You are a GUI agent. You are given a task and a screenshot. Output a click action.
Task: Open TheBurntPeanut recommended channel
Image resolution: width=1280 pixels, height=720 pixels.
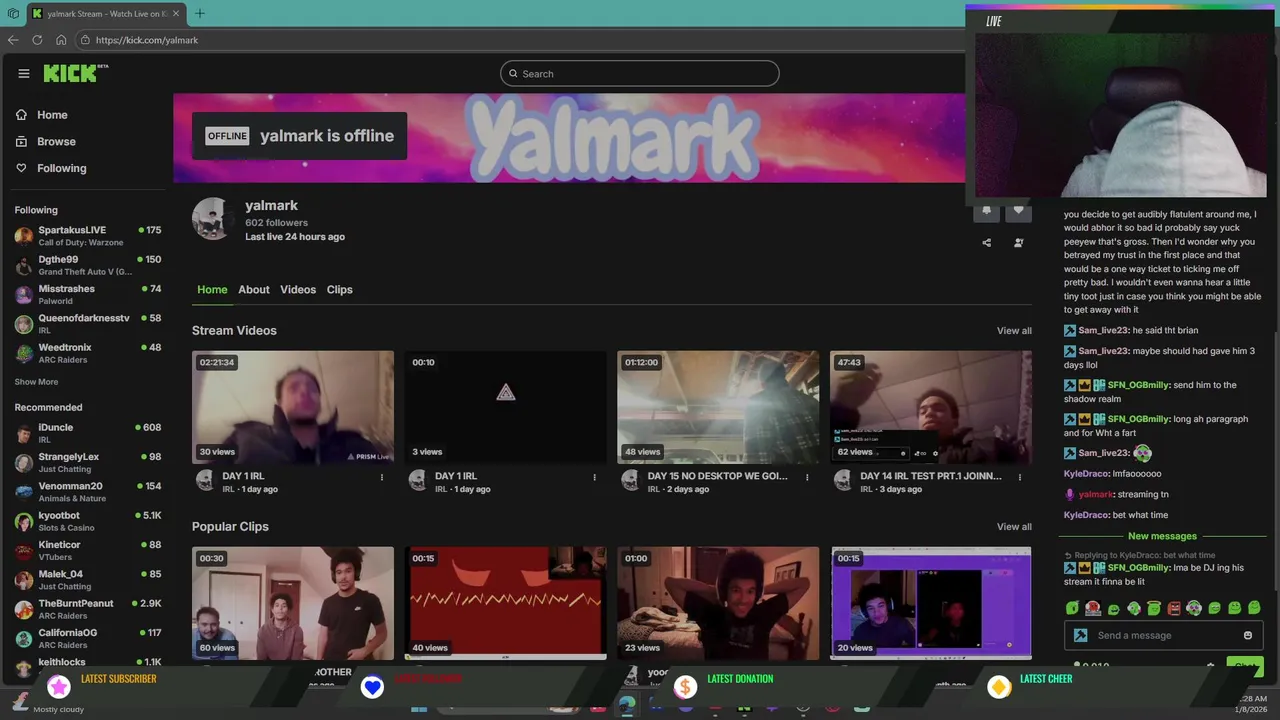(88, 609)
